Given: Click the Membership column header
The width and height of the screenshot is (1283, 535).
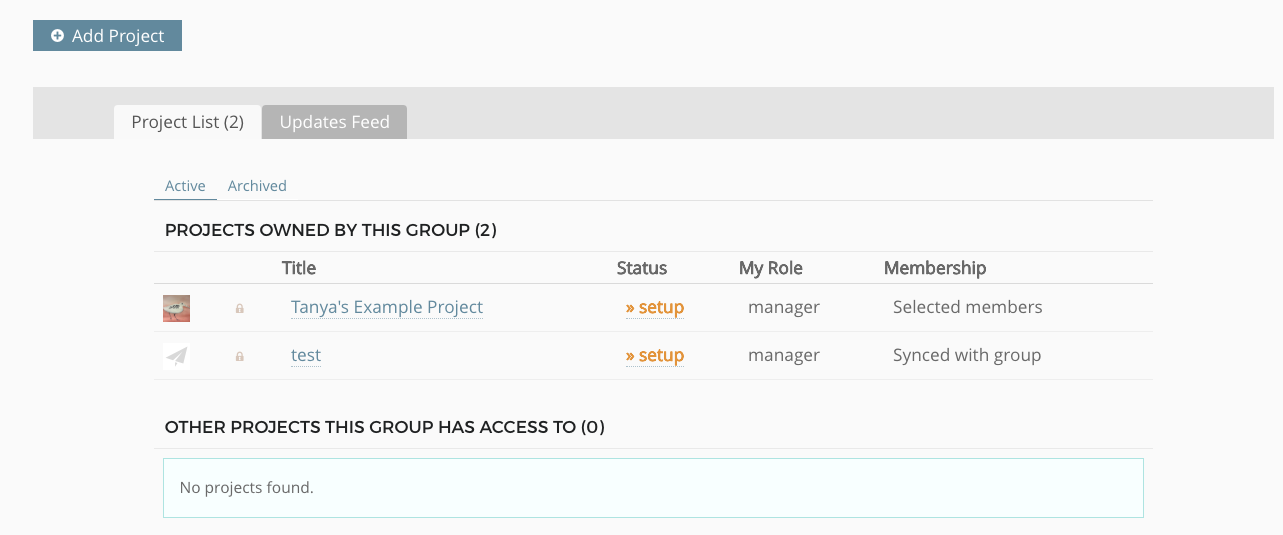Looking at the screenshot, I should [935, 268].
